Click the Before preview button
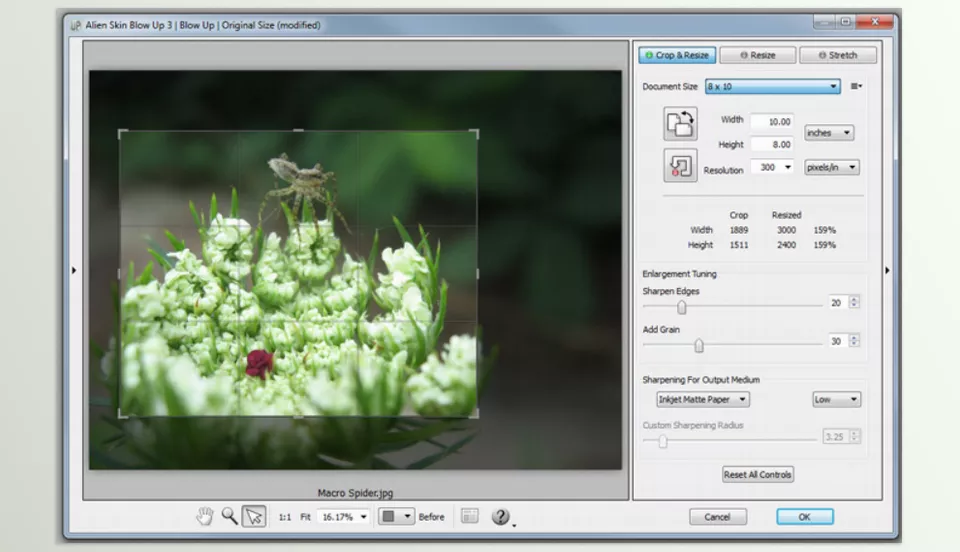Viewport: 960px width, 552px height. click(x=432, y=517)
